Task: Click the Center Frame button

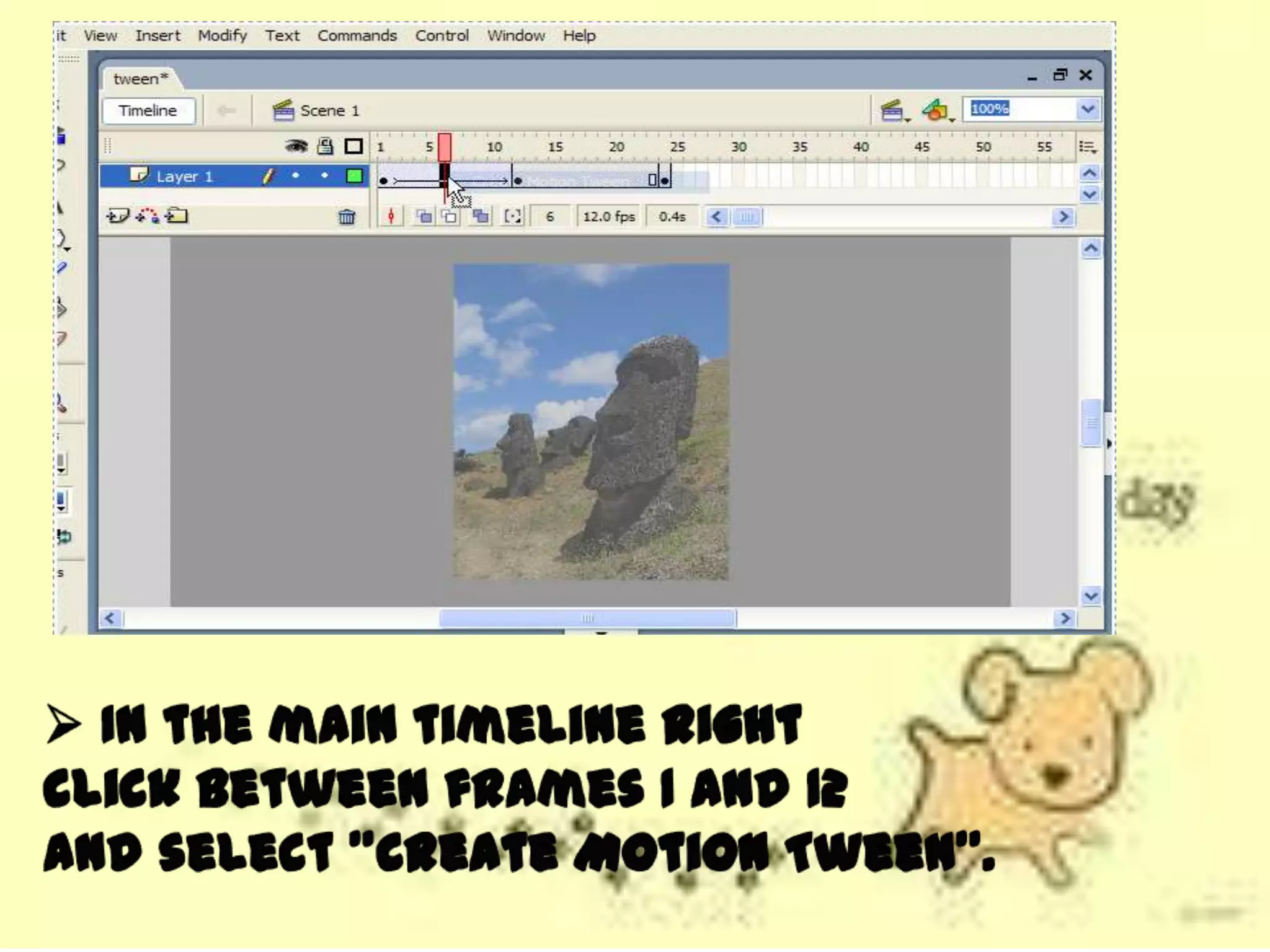Action: (391, 217)
